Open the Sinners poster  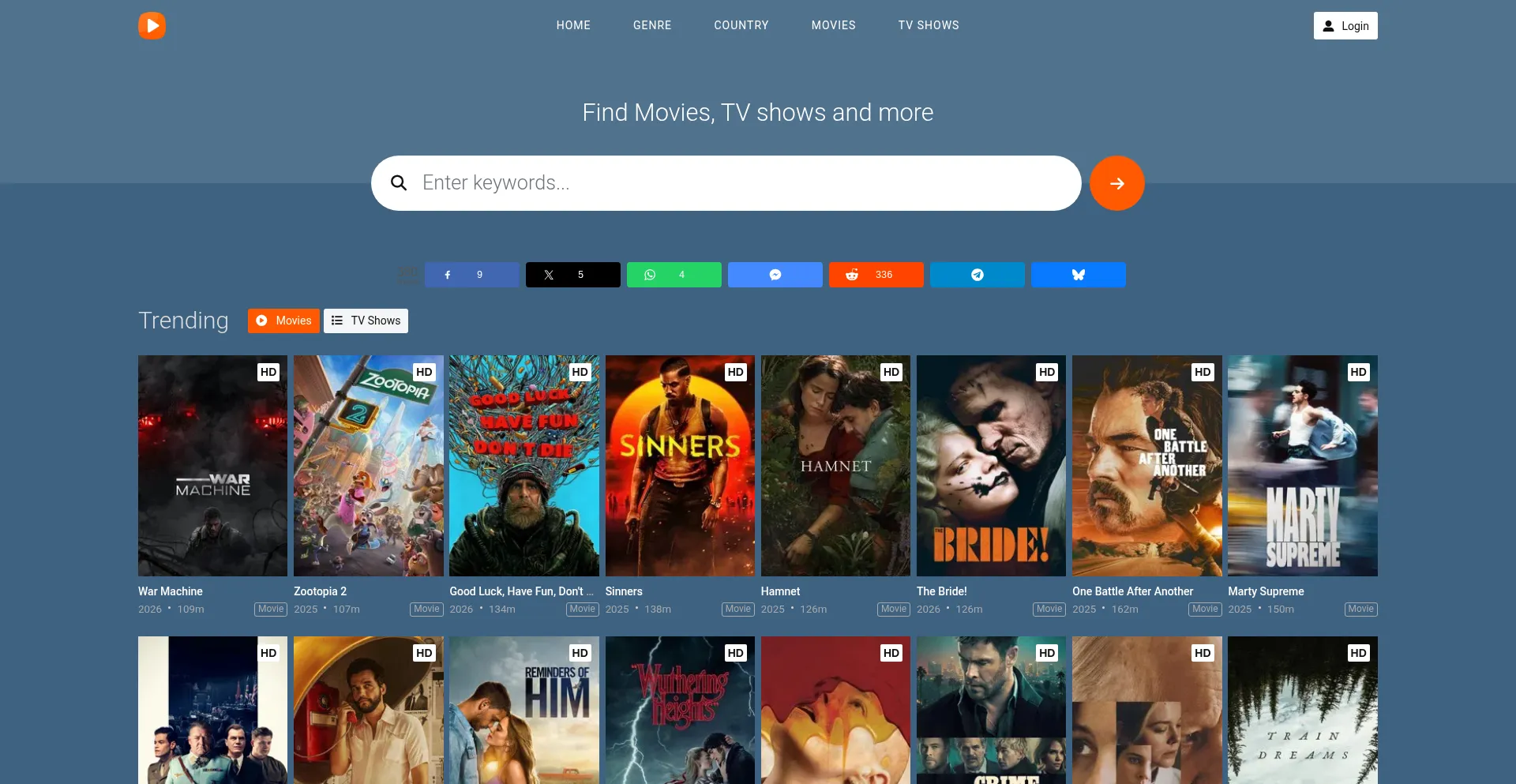[x=680, y=466]
